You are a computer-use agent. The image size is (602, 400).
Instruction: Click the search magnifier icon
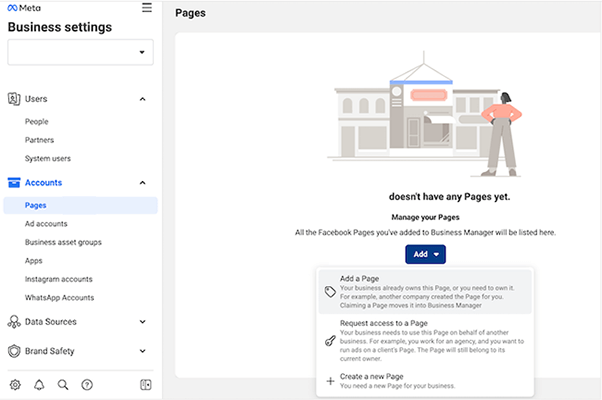(63, 385)
